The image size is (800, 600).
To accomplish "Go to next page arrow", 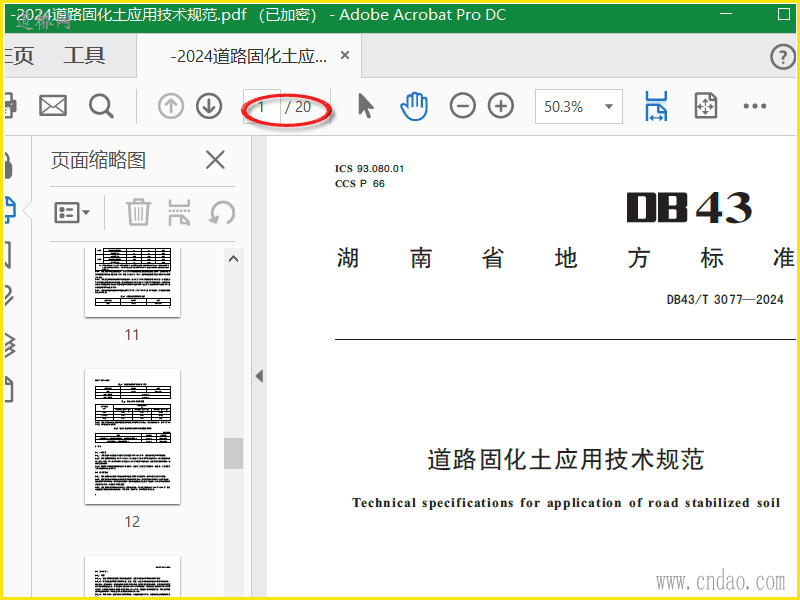I will (209, 106).
